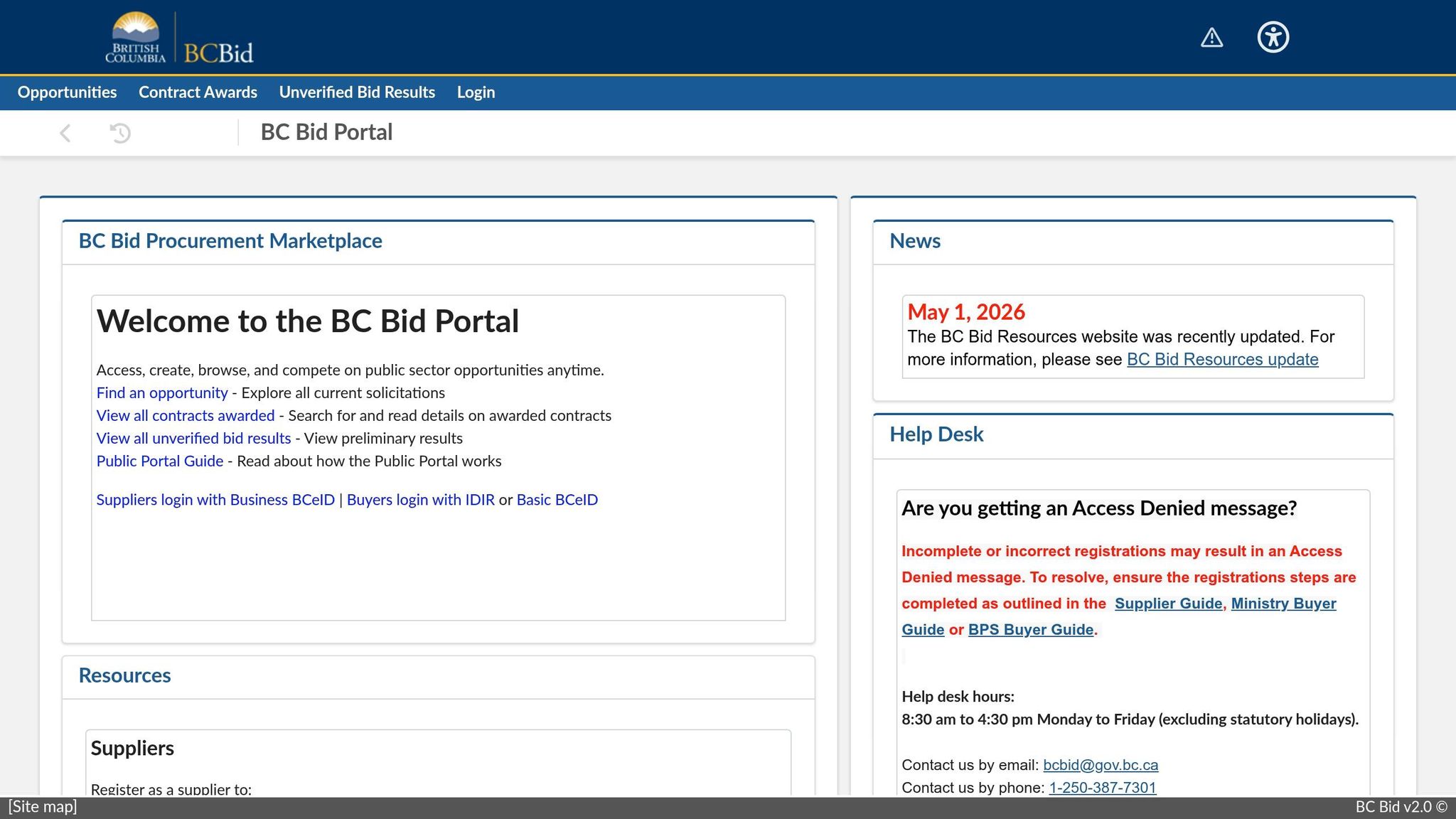This screenshot has width=1456, height=819.
Task: Open the Basic BCeID login link
Action: pyautogui.click(x=557, y=500)
